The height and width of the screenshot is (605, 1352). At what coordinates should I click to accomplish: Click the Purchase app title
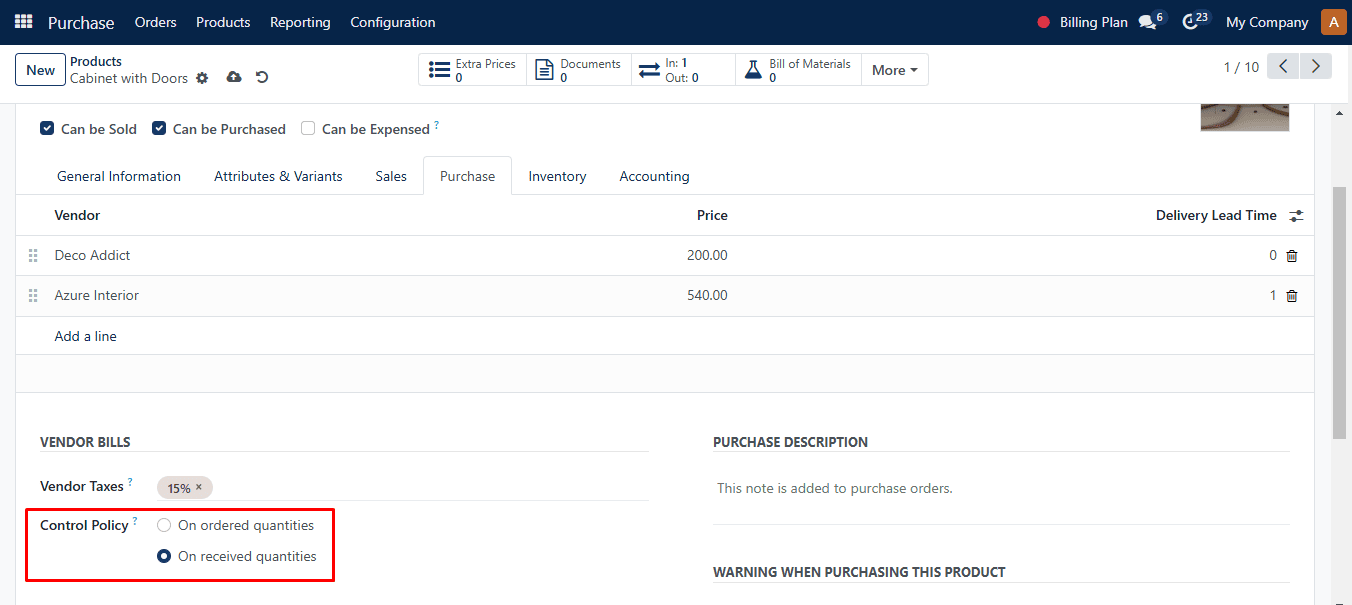(81, 22)
